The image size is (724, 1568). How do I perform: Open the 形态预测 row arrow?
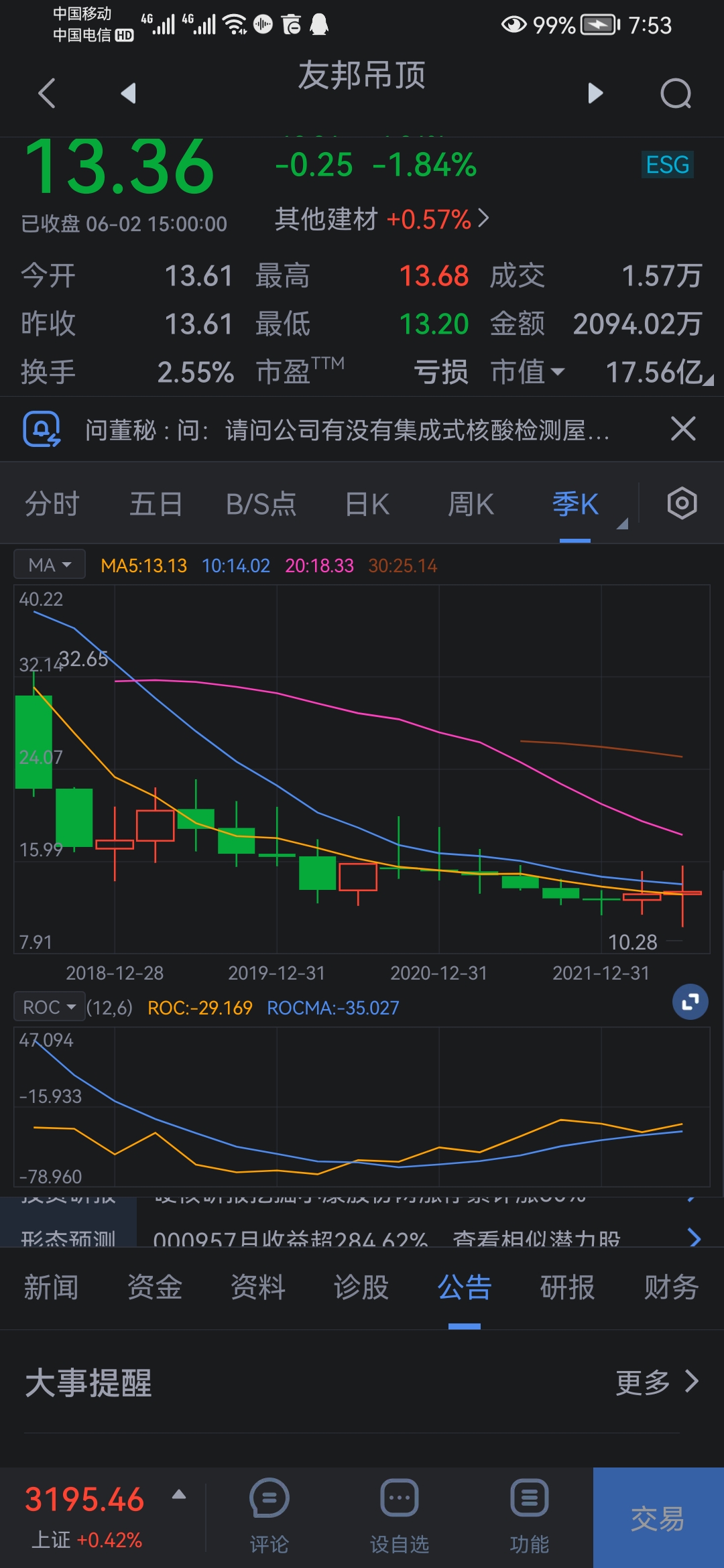click(695, 1237)
